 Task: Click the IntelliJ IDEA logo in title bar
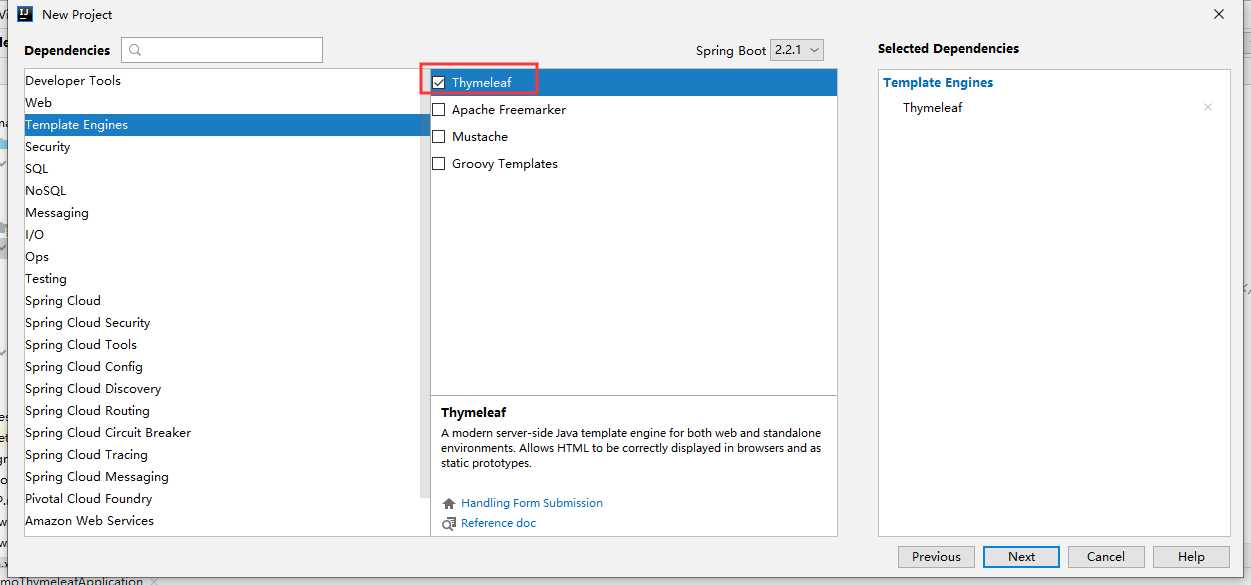click(24, 15)
